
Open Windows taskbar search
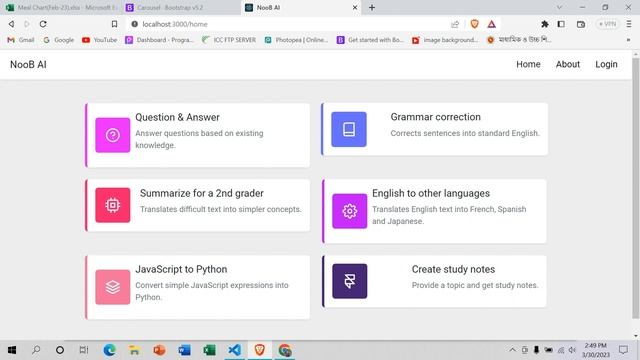(36, 350)
